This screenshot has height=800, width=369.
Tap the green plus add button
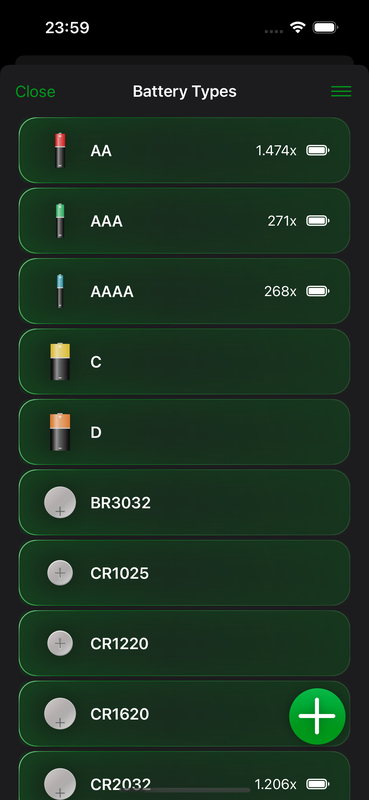(x=317, y=716)
